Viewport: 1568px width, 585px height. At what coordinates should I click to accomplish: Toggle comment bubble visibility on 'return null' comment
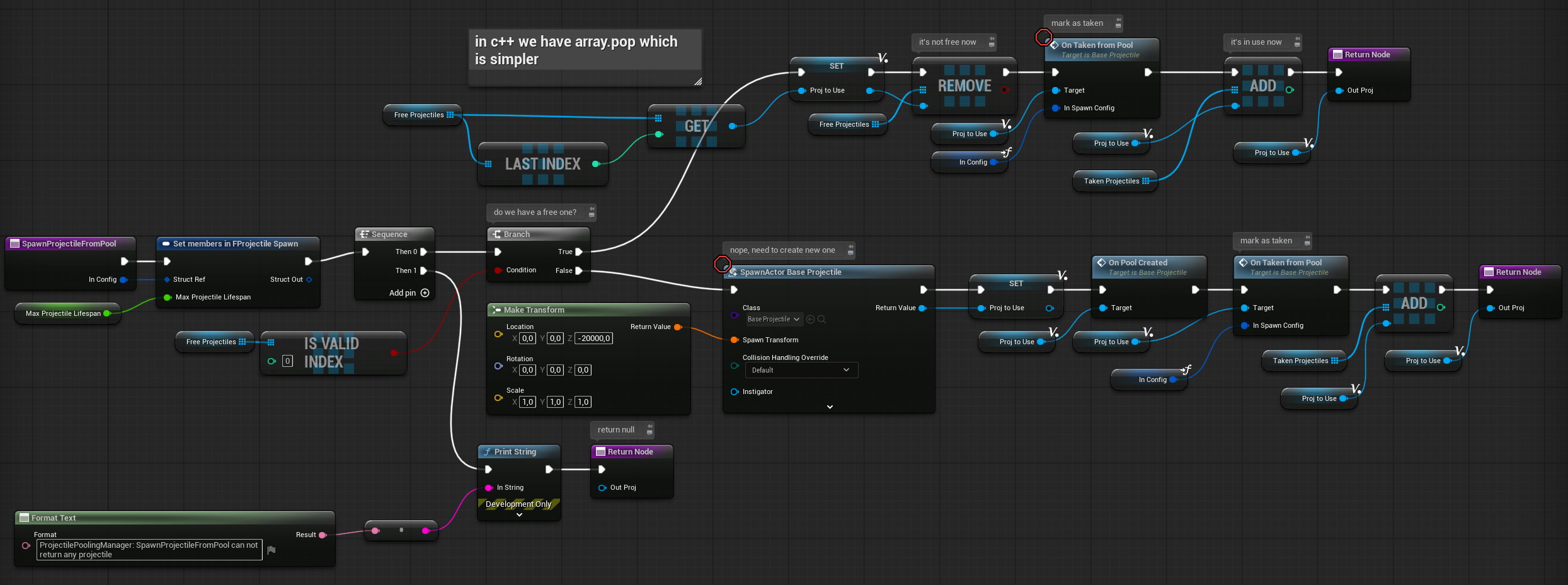650,432
